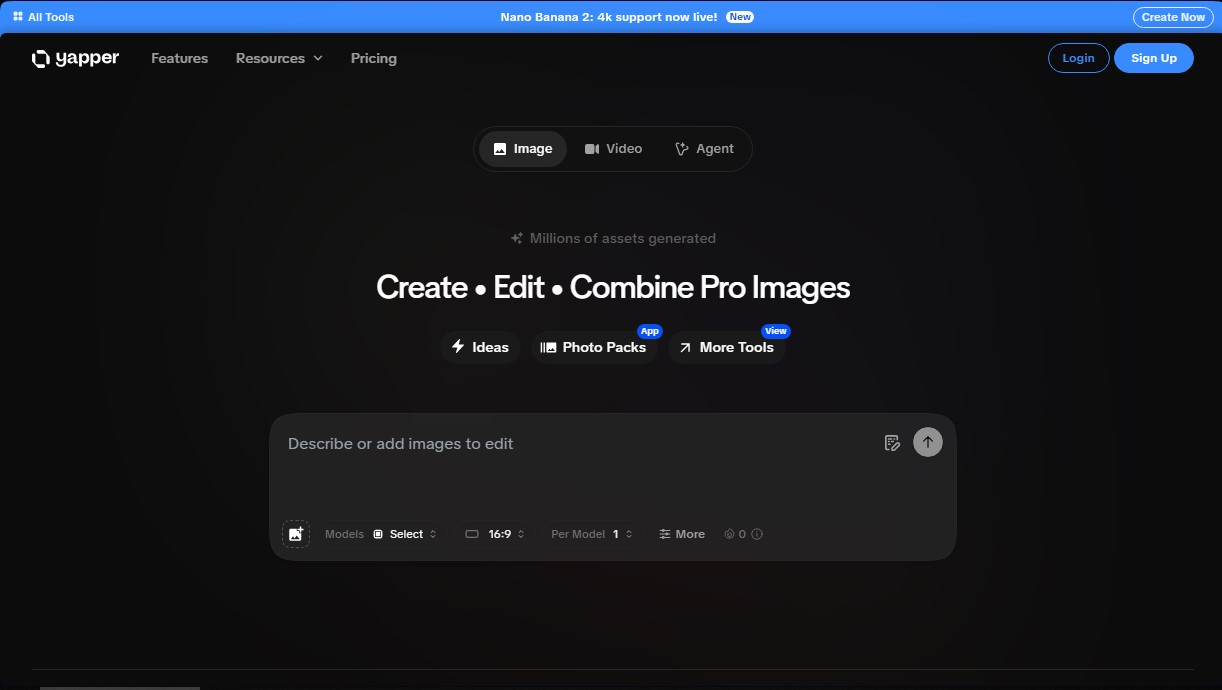Submit prompt with the arrow-up button
This screenshot has width=1222, height=690.
tap(928, 442)
